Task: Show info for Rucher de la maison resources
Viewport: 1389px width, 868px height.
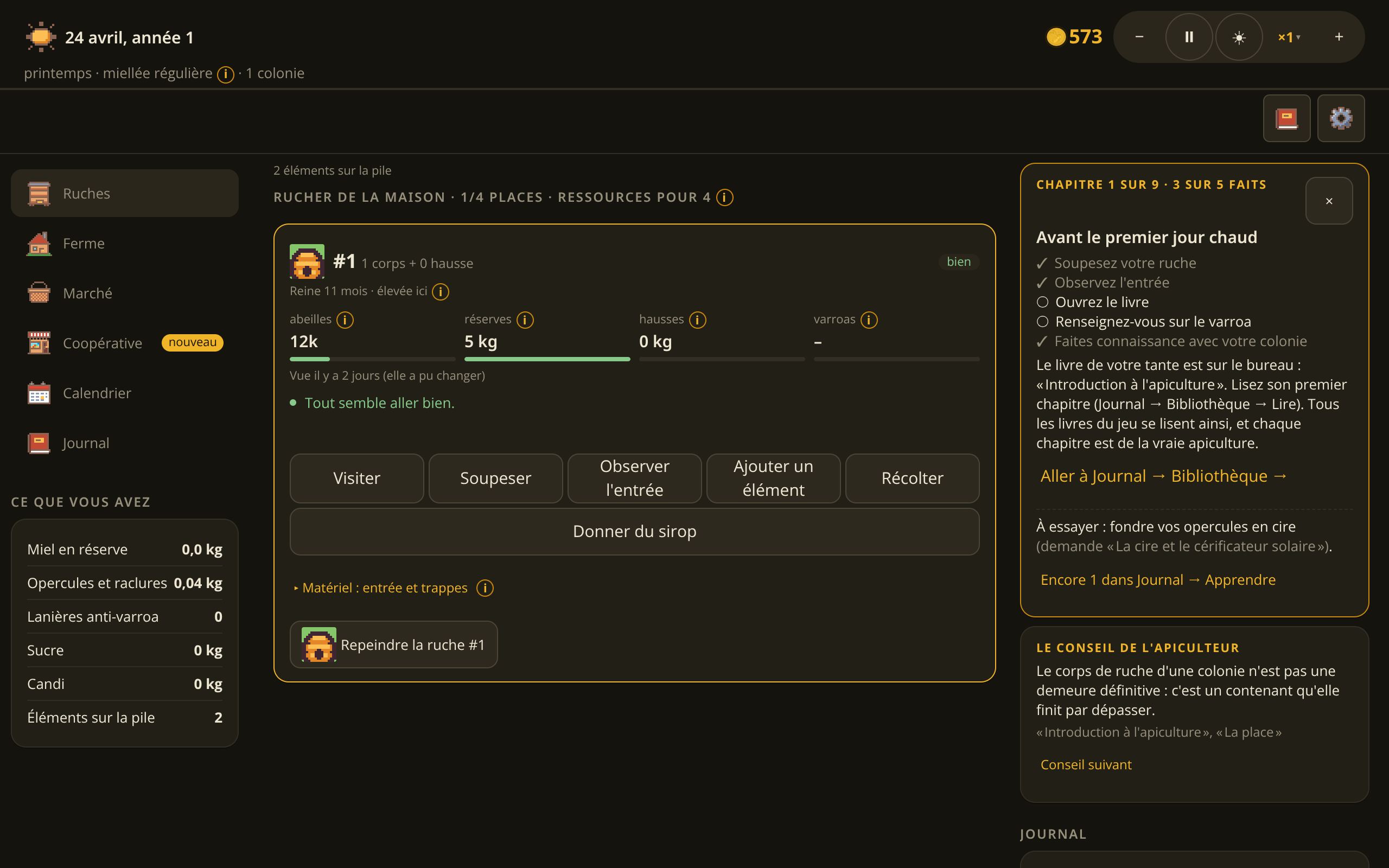Action: [724, 197]
